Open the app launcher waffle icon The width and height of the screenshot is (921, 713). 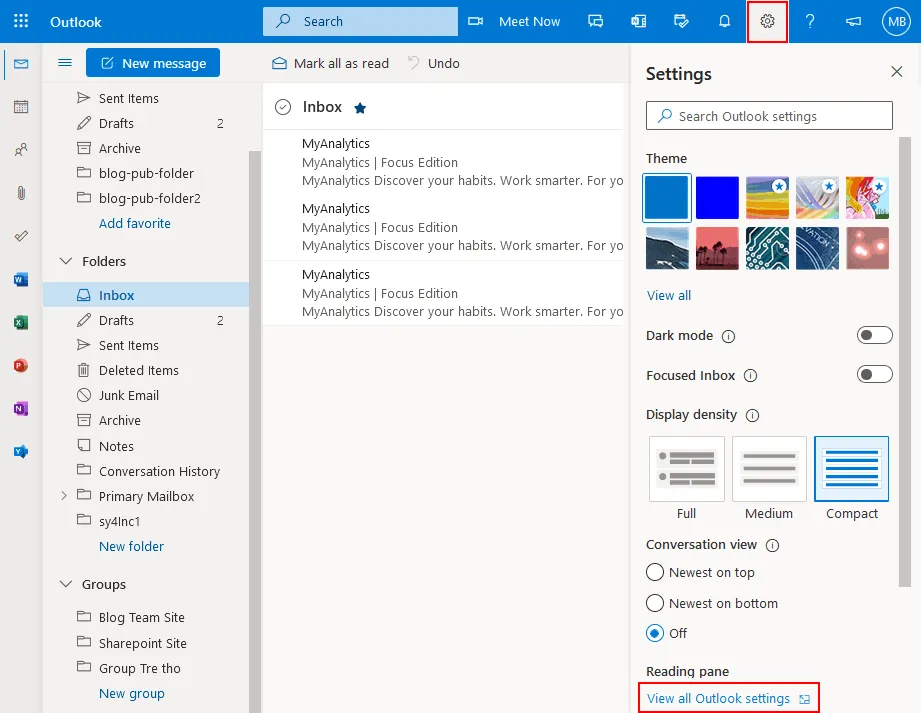tap(21, 21)
